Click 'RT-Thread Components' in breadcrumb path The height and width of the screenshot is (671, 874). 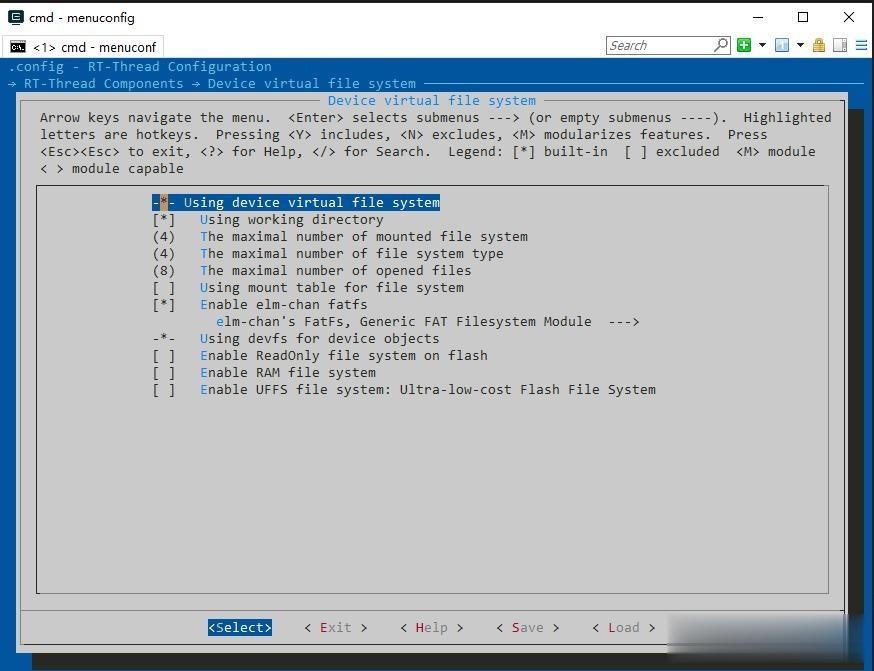click(104, 84)
